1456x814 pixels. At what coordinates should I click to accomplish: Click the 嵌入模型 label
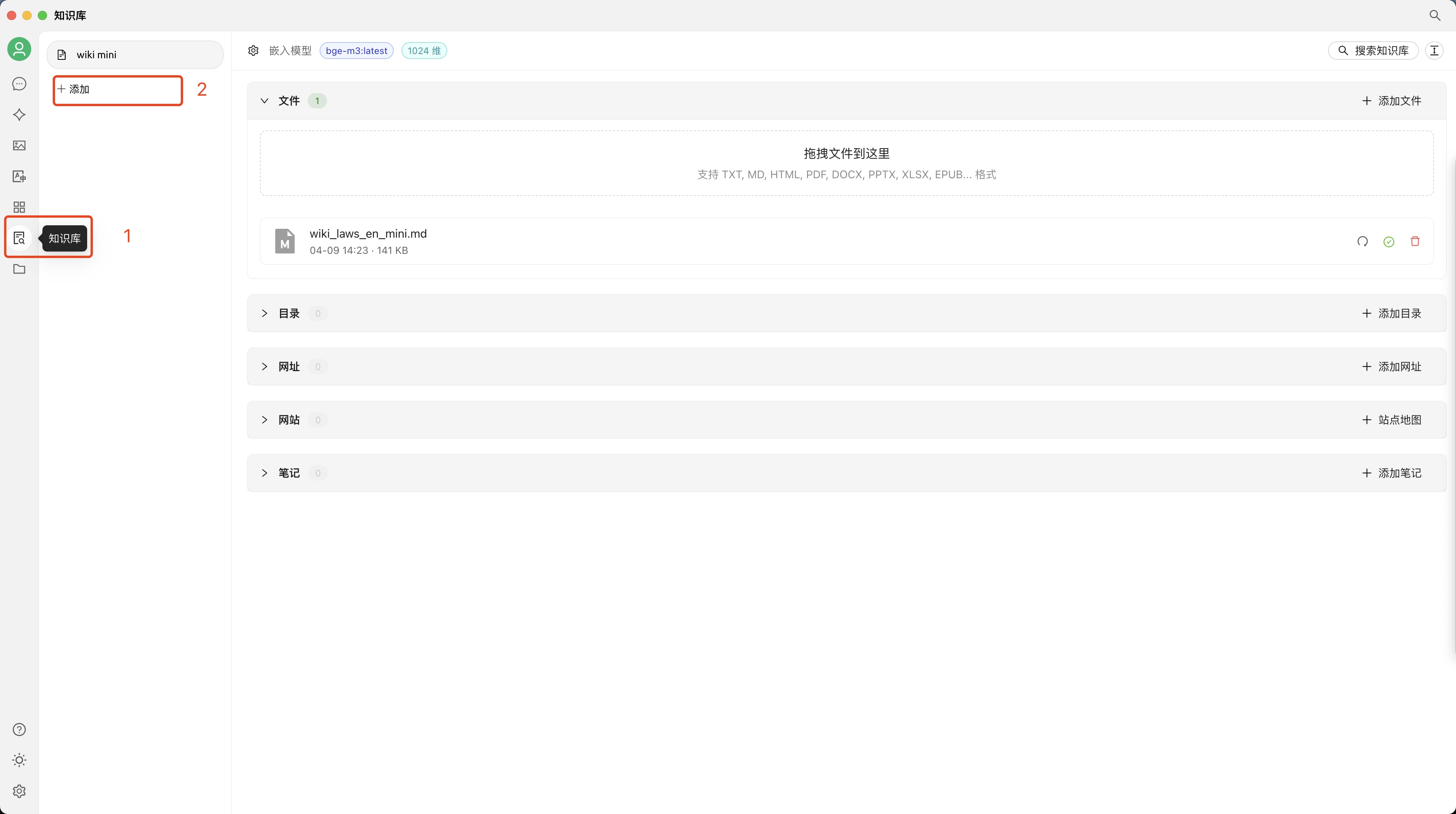click(290, 51)
